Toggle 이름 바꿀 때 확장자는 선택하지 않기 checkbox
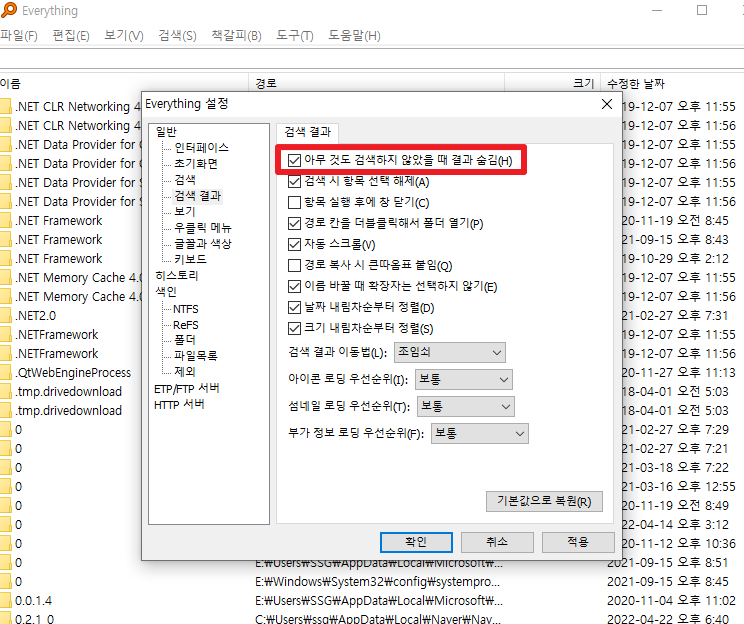The height and width of the screenshot is (624, 744). [294, 287]
